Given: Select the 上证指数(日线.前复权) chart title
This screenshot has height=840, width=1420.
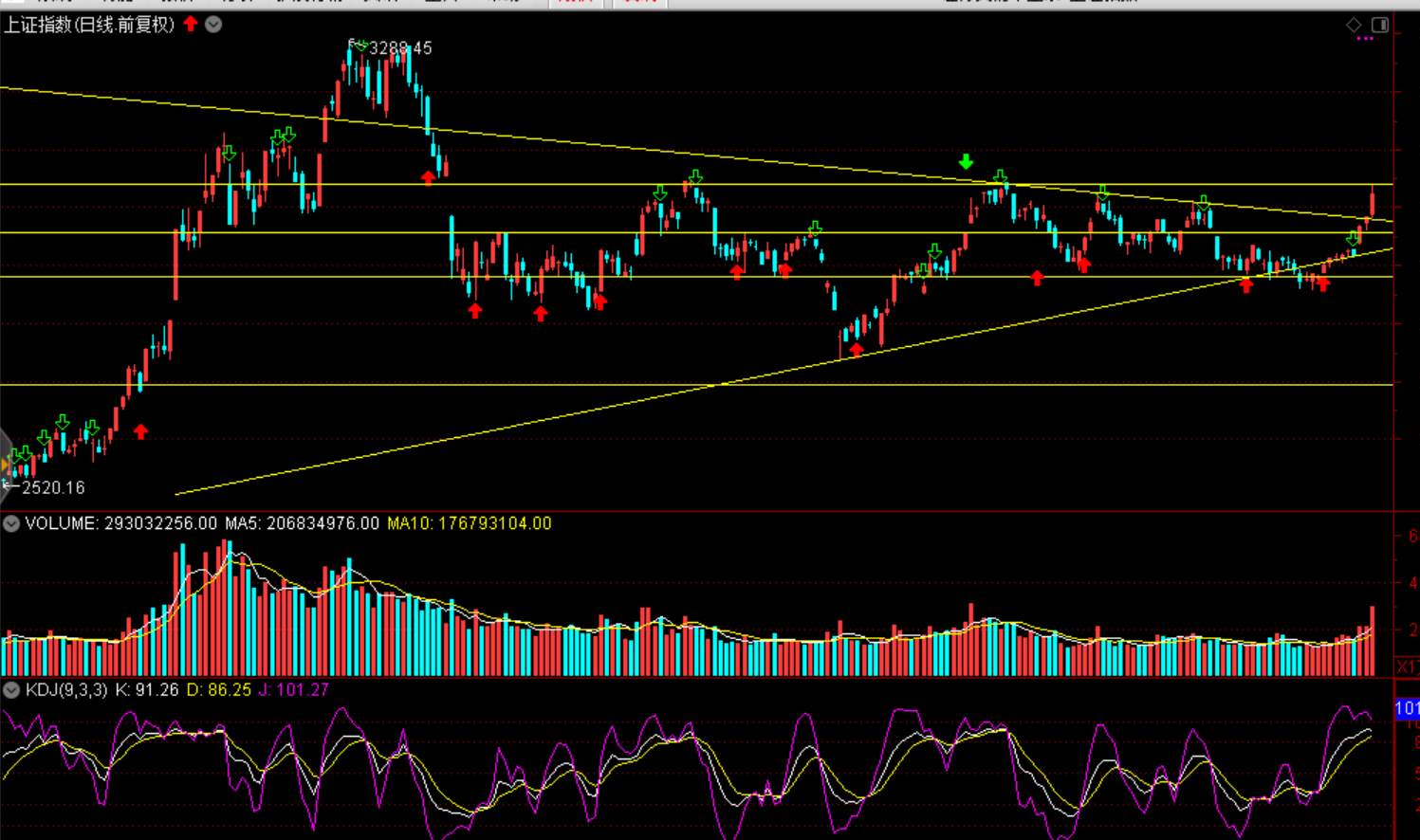Looking at the screenshot, I should coord(89,25).
